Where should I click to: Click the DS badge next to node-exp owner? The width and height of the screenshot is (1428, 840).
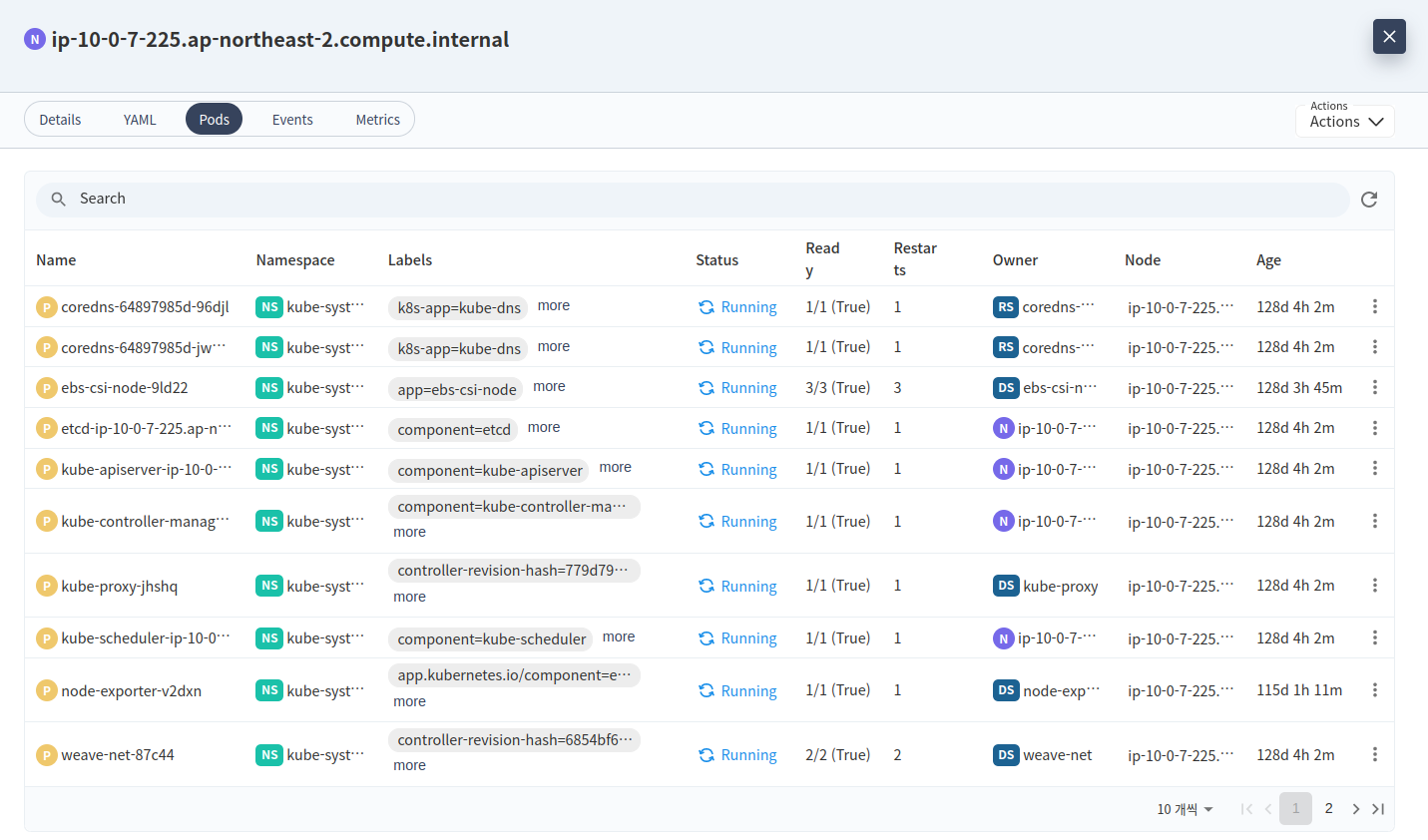(x=1006, y=690)
